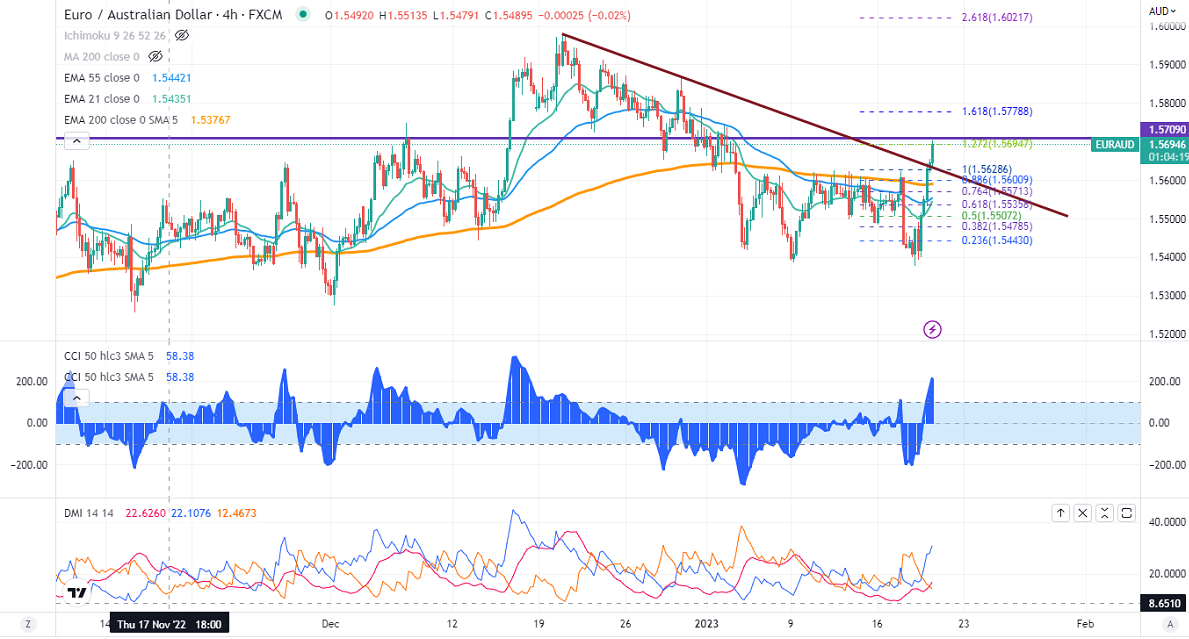
Task: Maximize the DMI pane
Action: point(1127,513)
